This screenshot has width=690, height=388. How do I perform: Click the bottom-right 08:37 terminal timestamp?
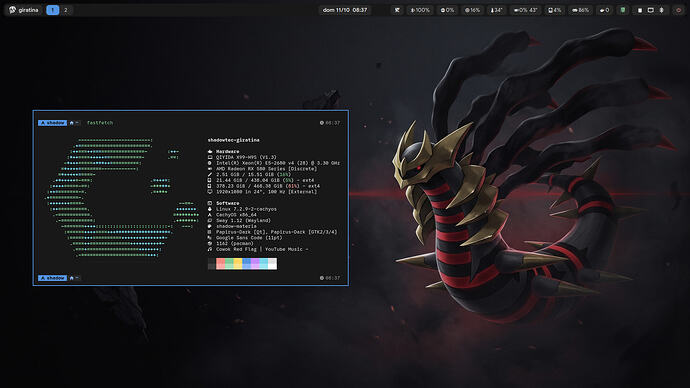coord(330,278)
